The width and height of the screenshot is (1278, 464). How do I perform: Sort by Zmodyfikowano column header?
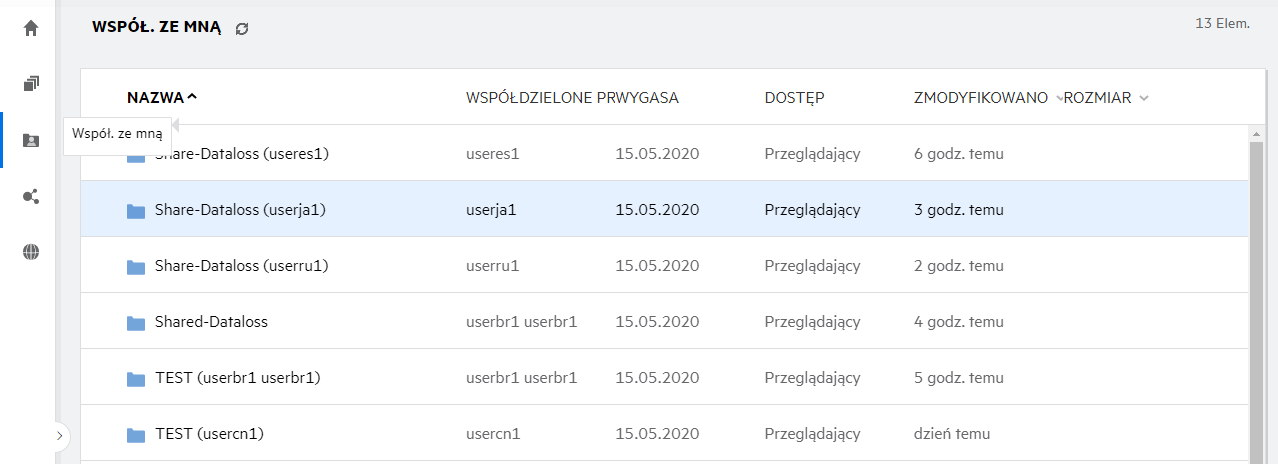point(980,98)
